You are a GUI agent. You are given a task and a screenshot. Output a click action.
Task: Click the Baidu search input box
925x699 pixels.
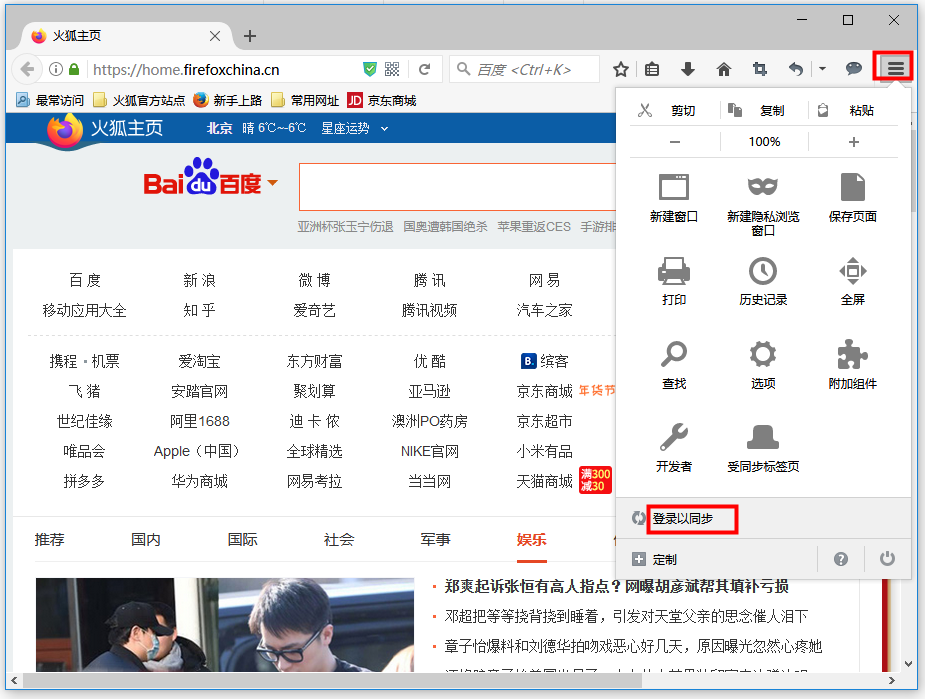point(457,187)
